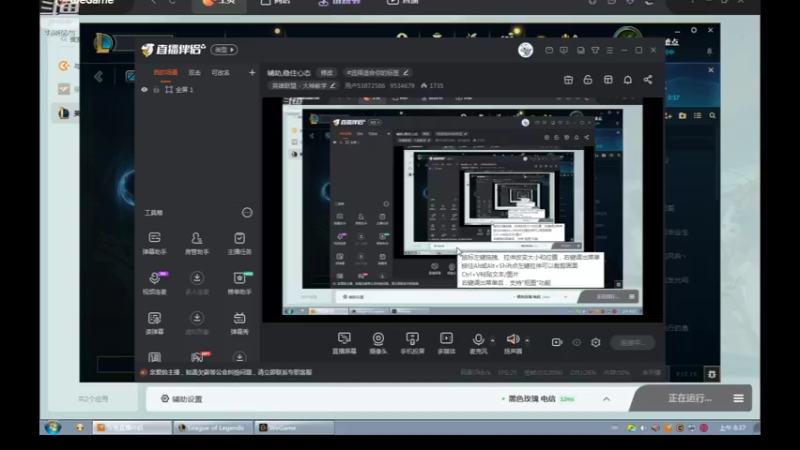
Task: Open the 读弹幕 tool
Action: [155, 323]
